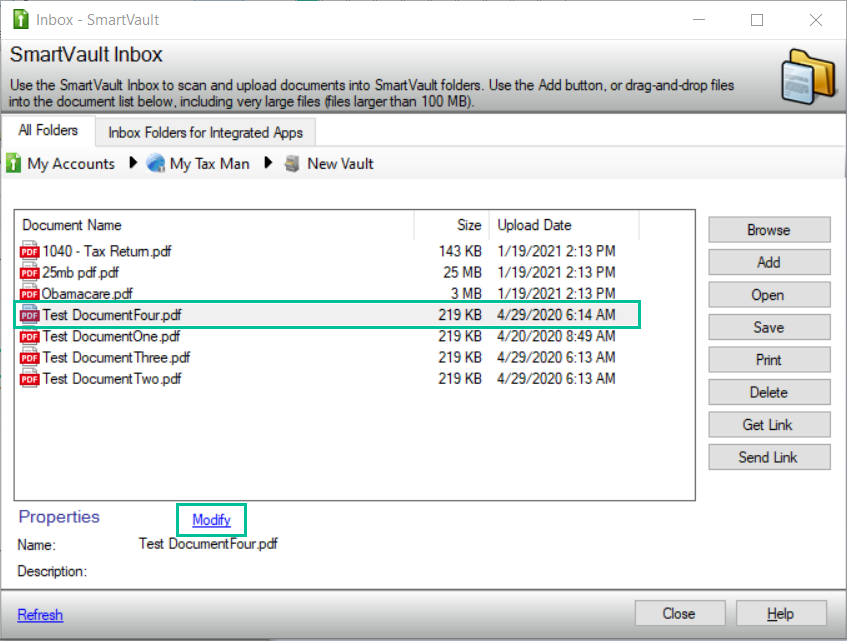Screen dimensions: 847x641
Task: Click the Get Link button
Action: [769, 425]
